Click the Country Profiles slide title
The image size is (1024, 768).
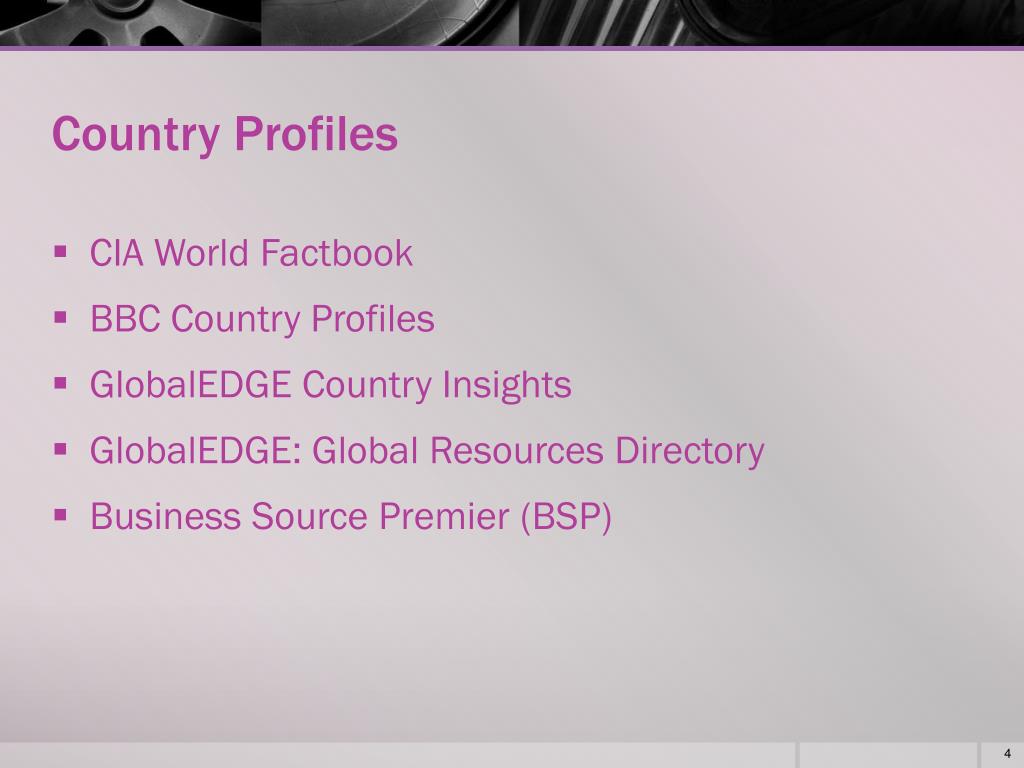[x=225, y=135]
